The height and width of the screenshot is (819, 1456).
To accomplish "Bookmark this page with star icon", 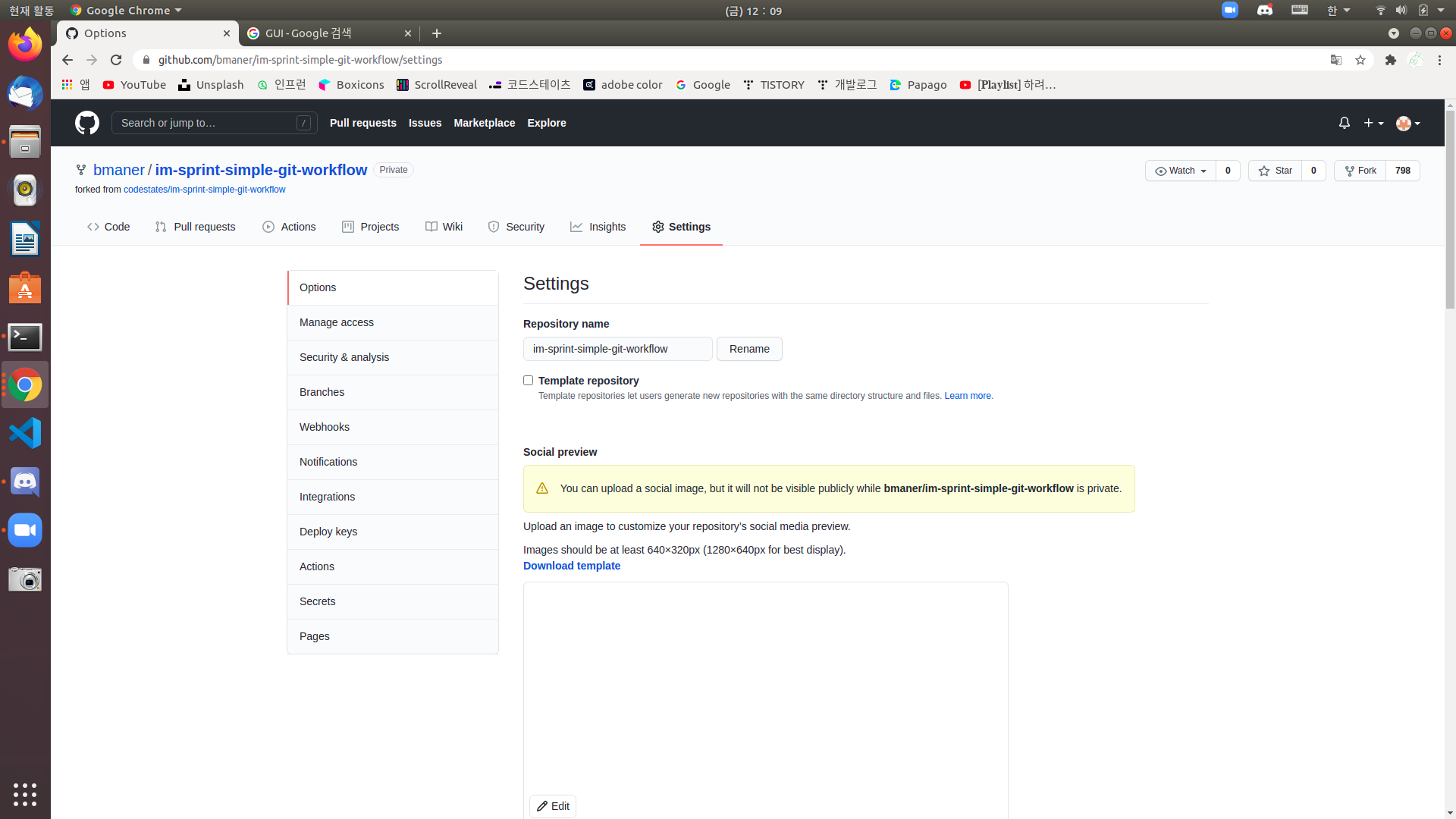I will pyautogui.click(x=1360, y=60).
